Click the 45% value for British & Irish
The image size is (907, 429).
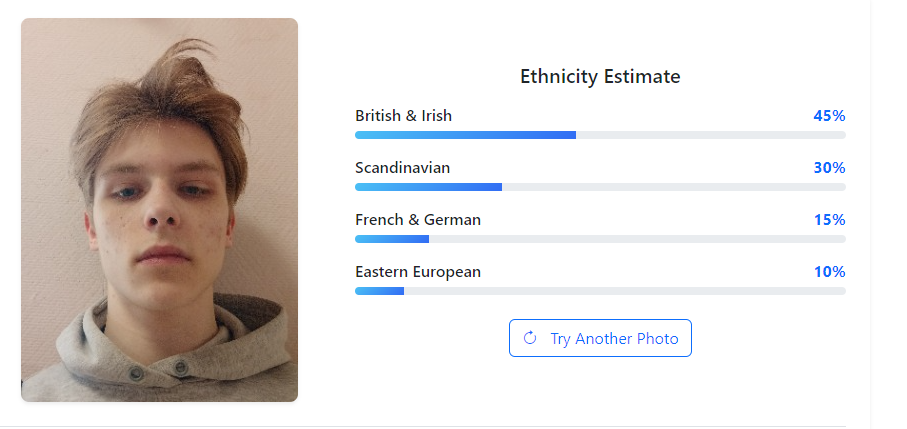[x=829, y=116]
